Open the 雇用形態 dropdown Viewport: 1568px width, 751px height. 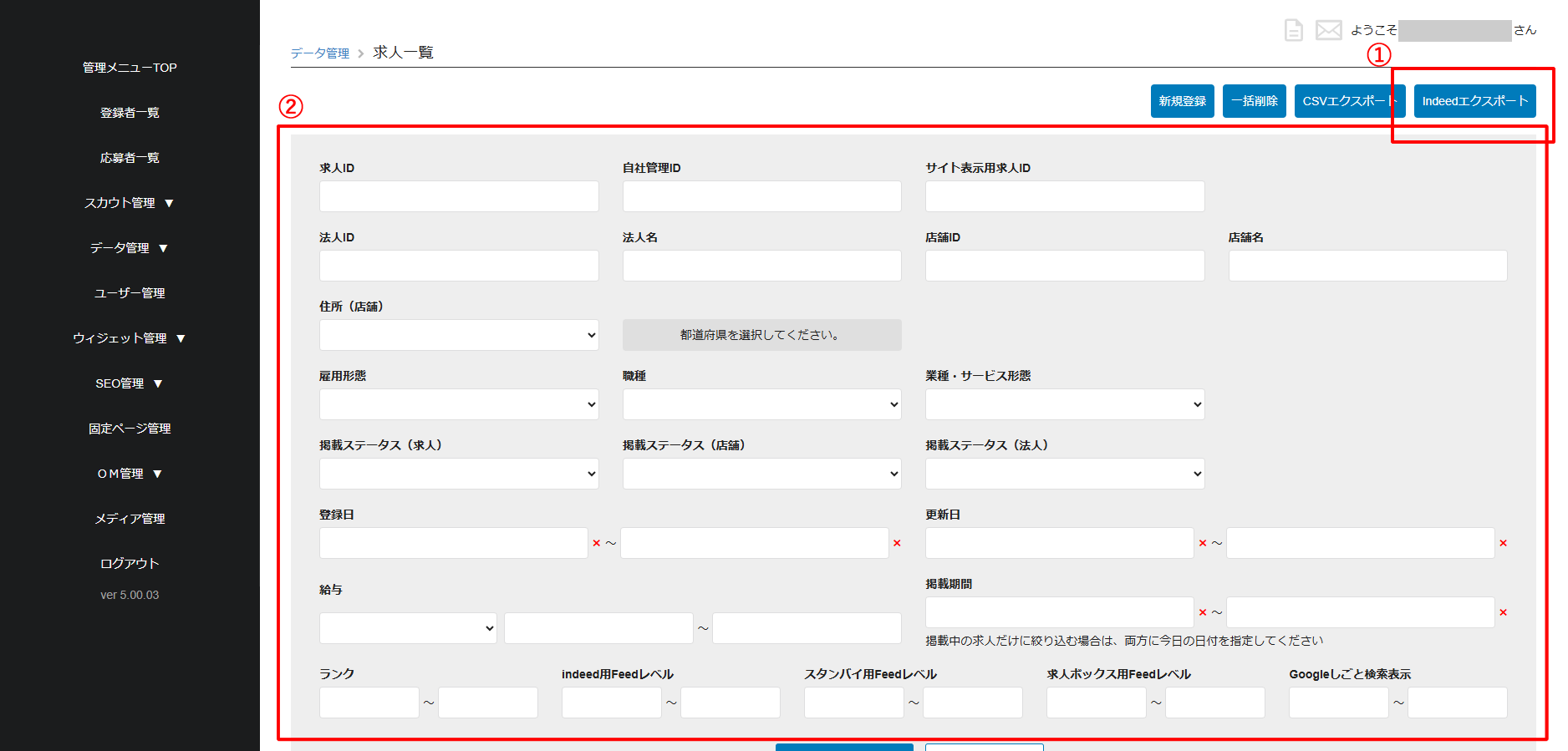click(459, 404)
